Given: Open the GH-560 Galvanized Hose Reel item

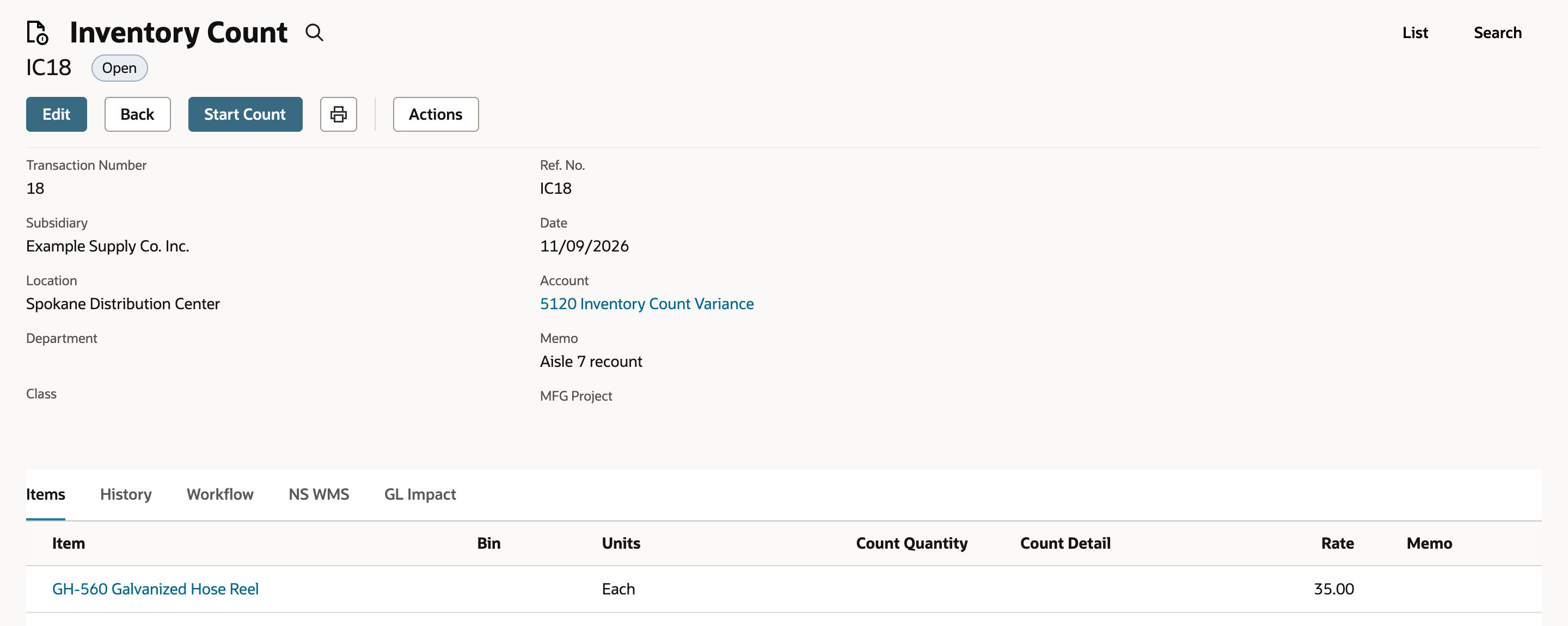Looking at the screenshot, I should [x=155, y=589].
